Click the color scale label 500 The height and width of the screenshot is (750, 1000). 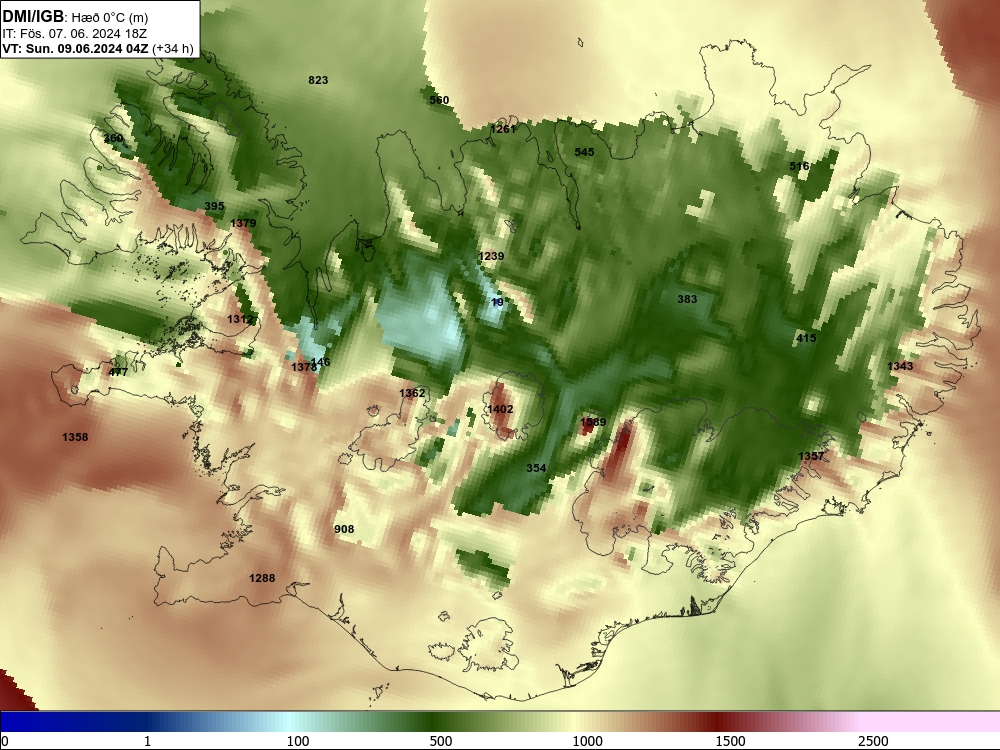click(x=441, y=741)
